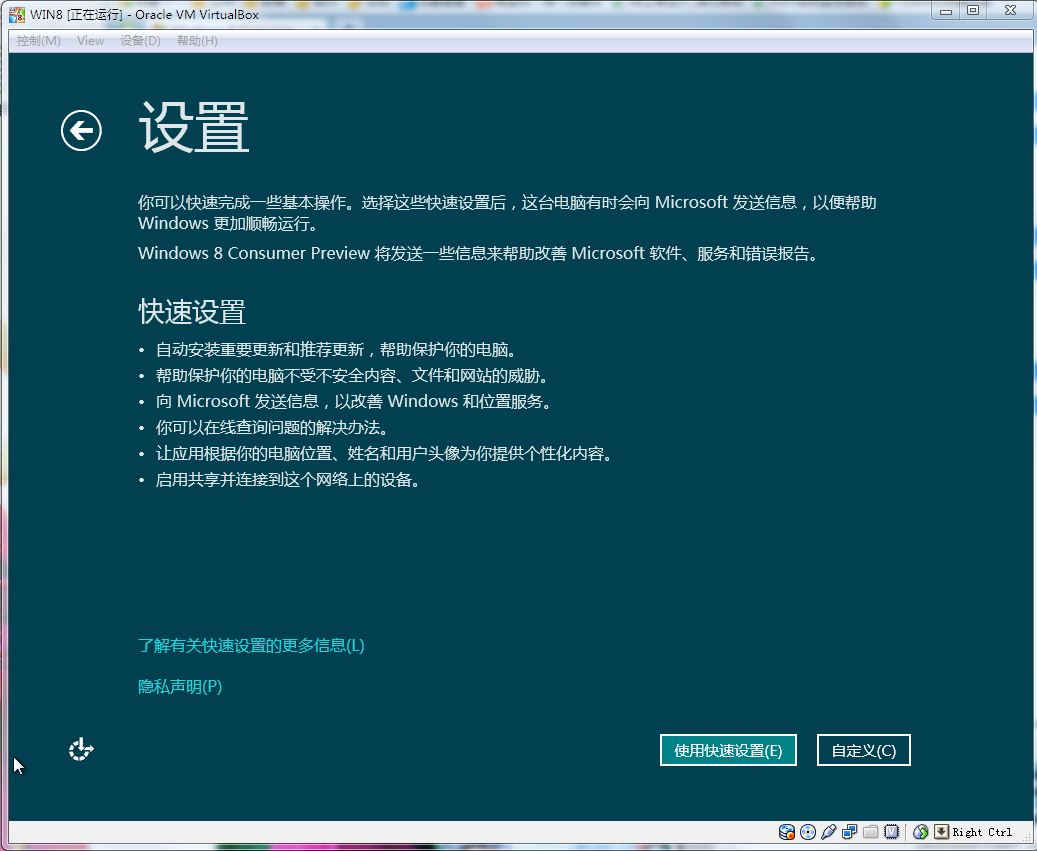Open the 帮助(H) menu
This screenshot has height=851, width=1037.
pyautogui.click(x=197, y=41)
